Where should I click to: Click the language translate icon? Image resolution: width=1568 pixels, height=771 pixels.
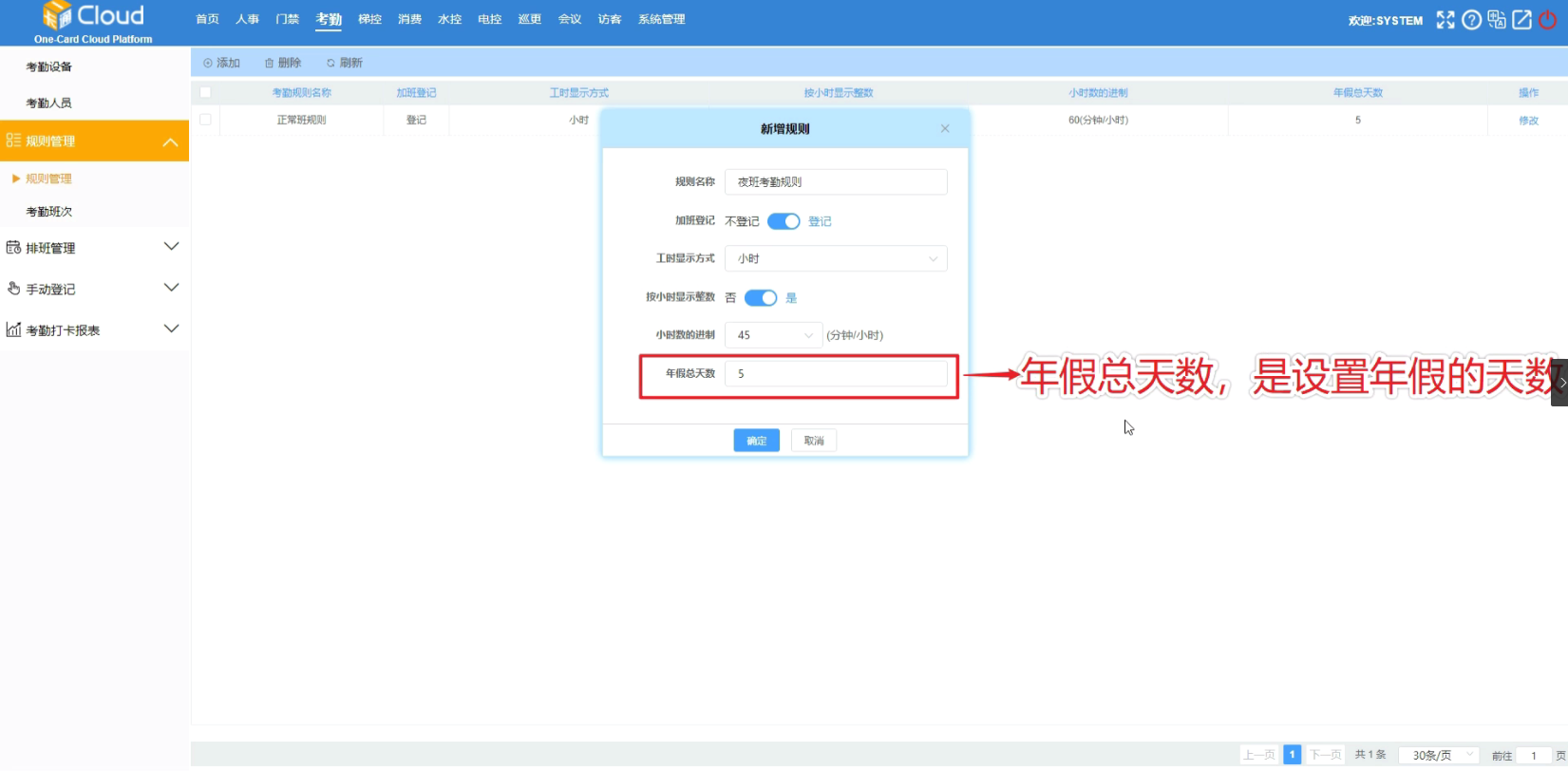1497,20
